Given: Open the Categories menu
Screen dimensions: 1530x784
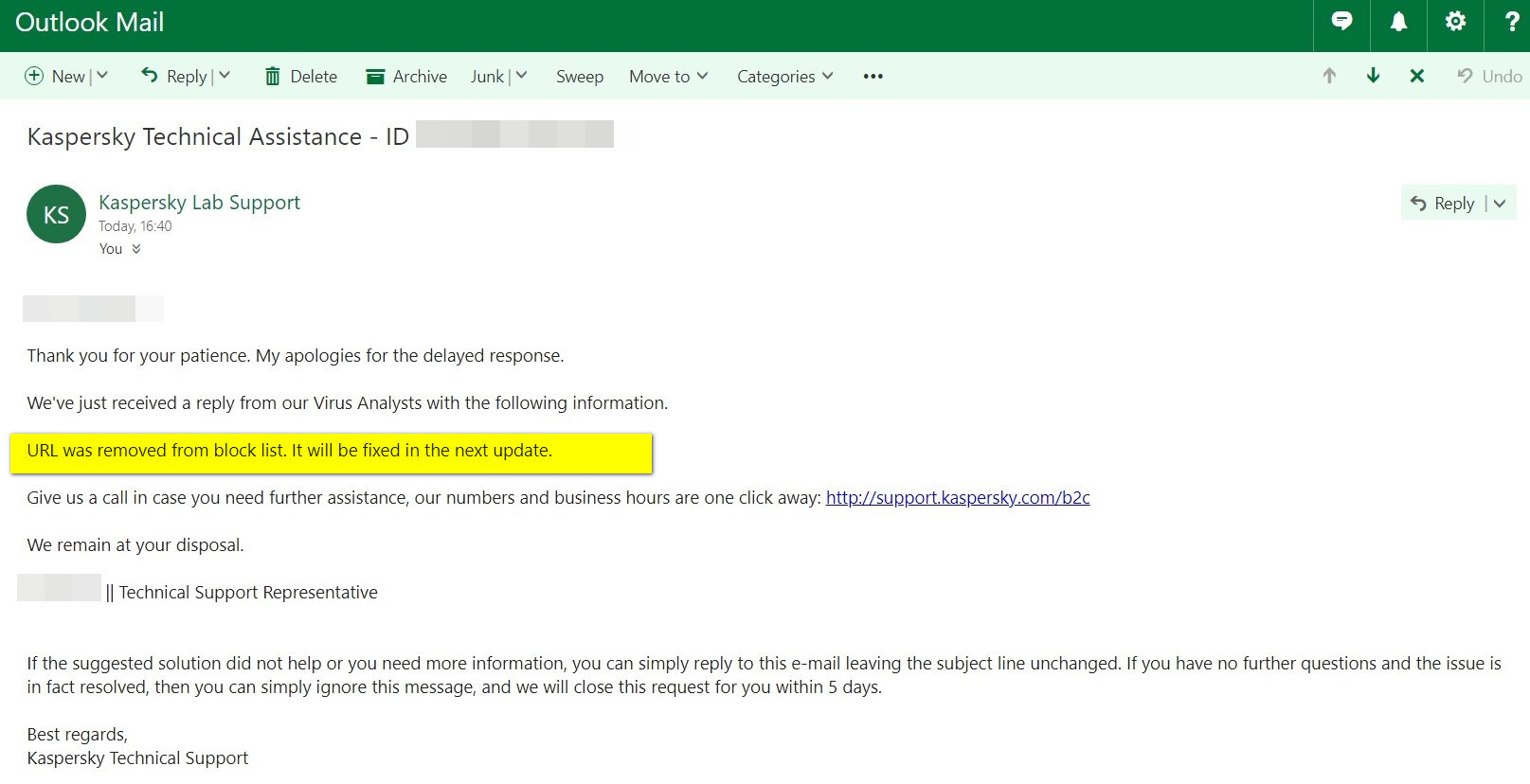Looking at the screenshot, I should coord(785,77).
